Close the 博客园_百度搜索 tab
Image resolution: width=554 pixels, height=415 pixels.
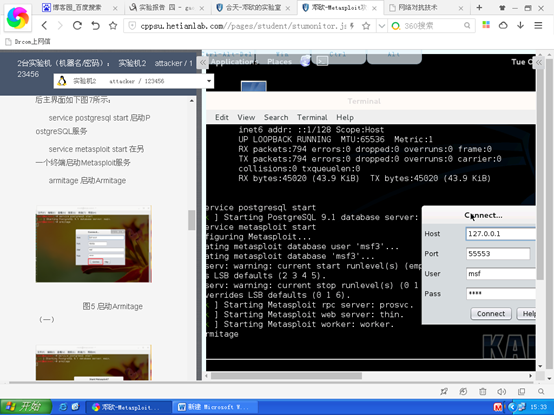[x=115, y=8]
